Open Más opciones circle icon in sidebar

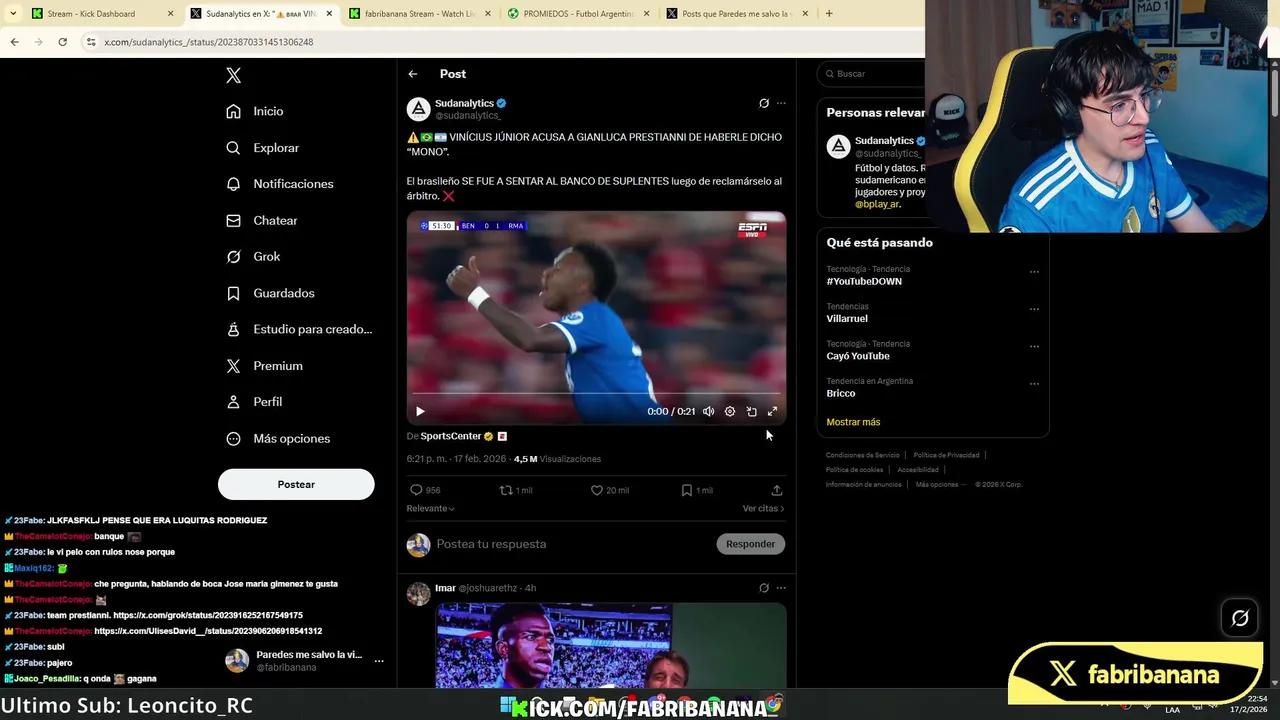coord(233,438)
